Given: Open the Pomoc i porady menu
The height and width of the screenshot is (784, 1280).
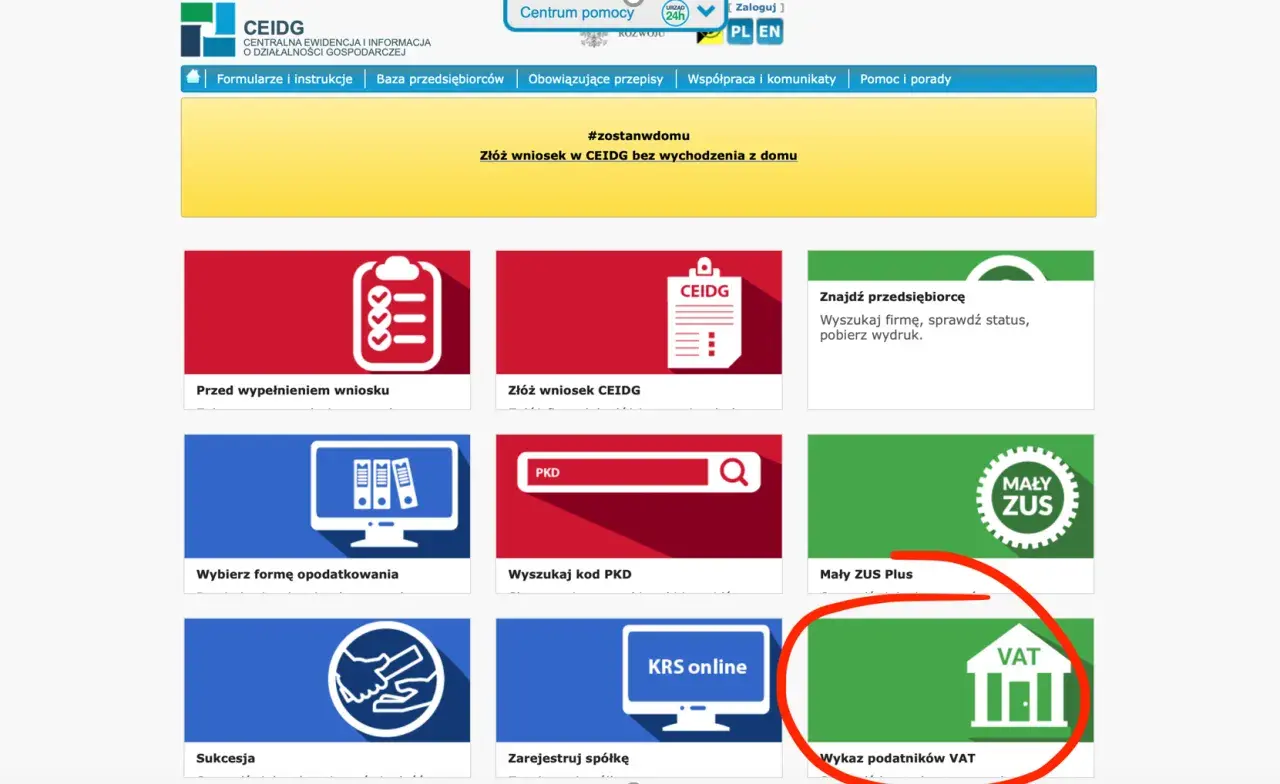Looking at the screenshot, I should pos(906,79).
